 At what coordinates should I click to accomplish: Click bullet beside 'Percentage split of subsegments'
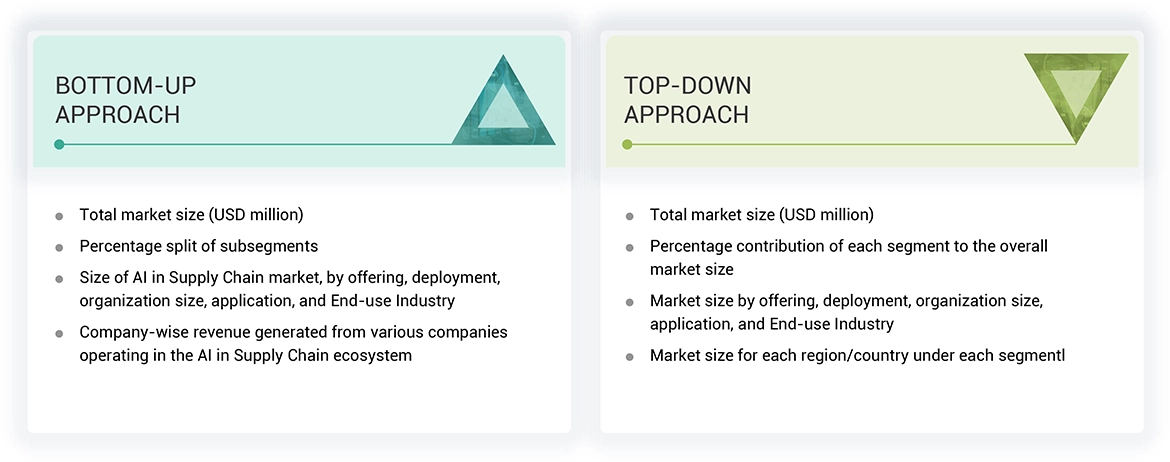(60, 246)
